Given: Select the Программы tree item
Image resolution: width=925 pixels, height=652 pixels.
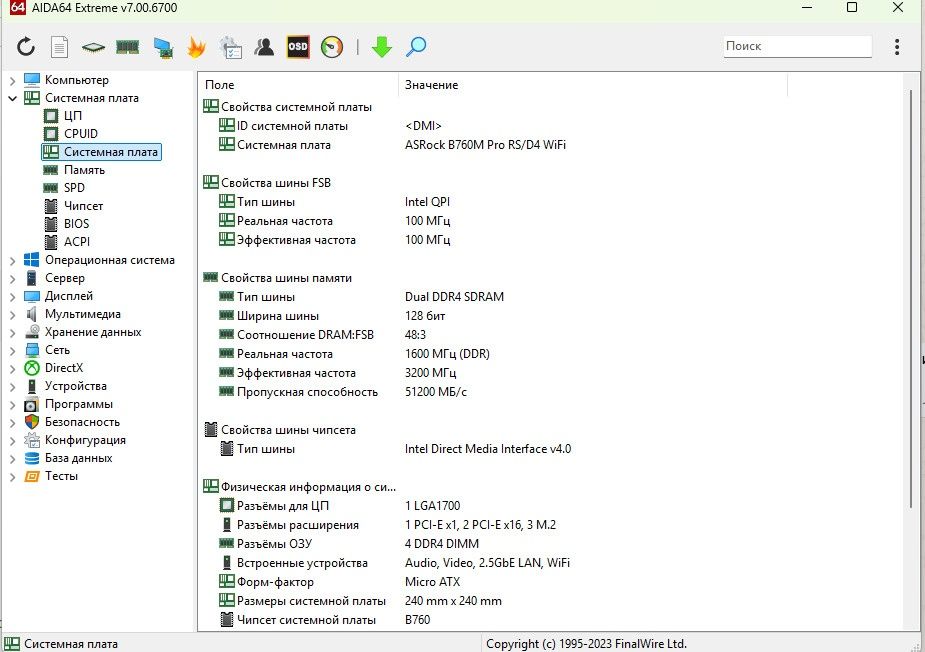Looking at the screenshot, I should tap(78, 404).
